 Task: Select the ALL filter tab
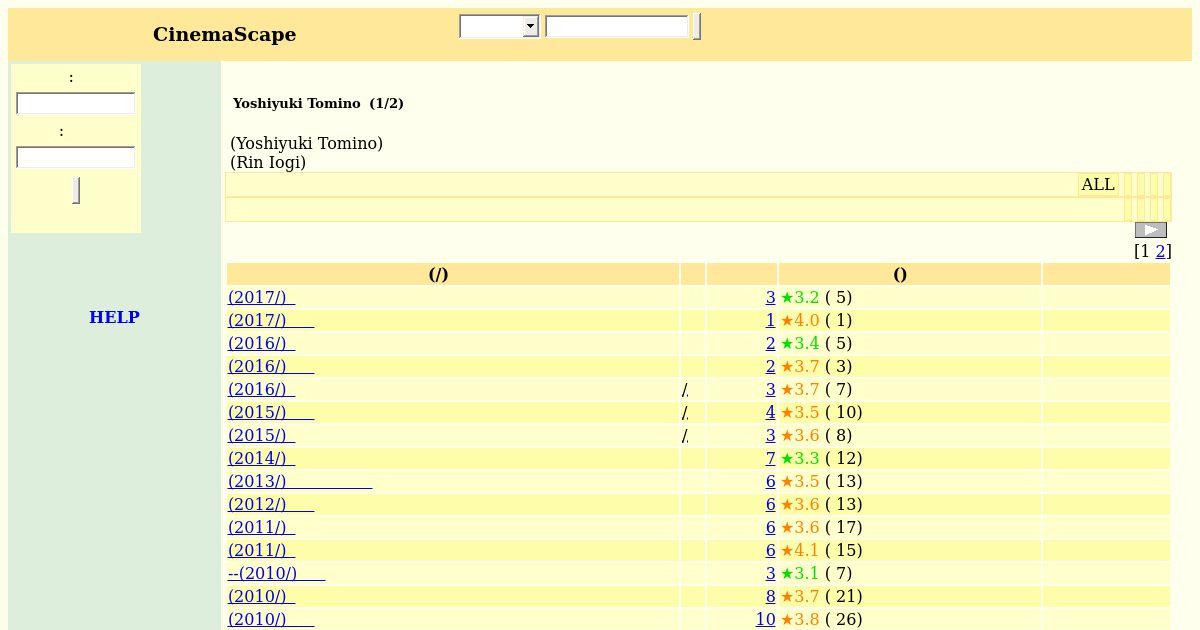click(x=1098, y=184)
